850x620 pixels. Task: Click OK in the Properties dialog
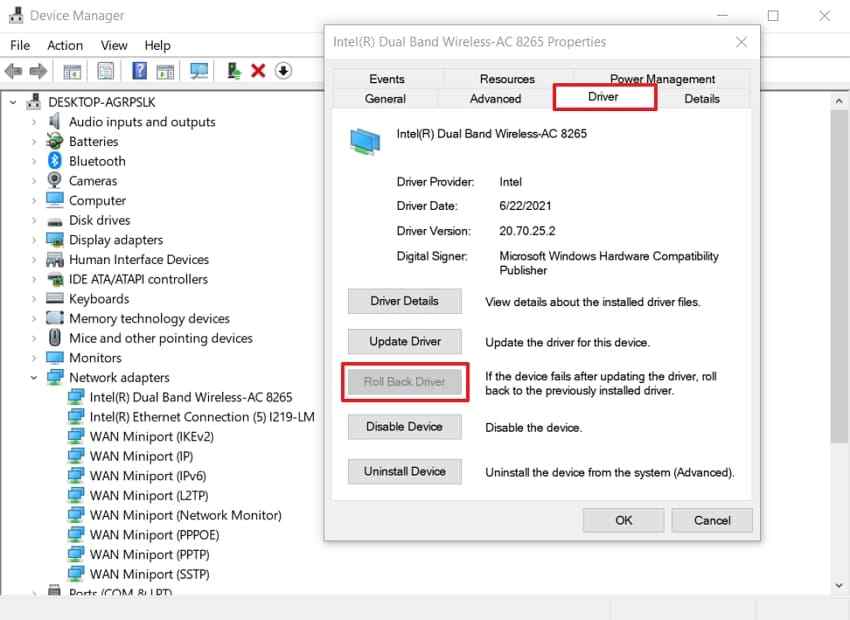(623, 520)
